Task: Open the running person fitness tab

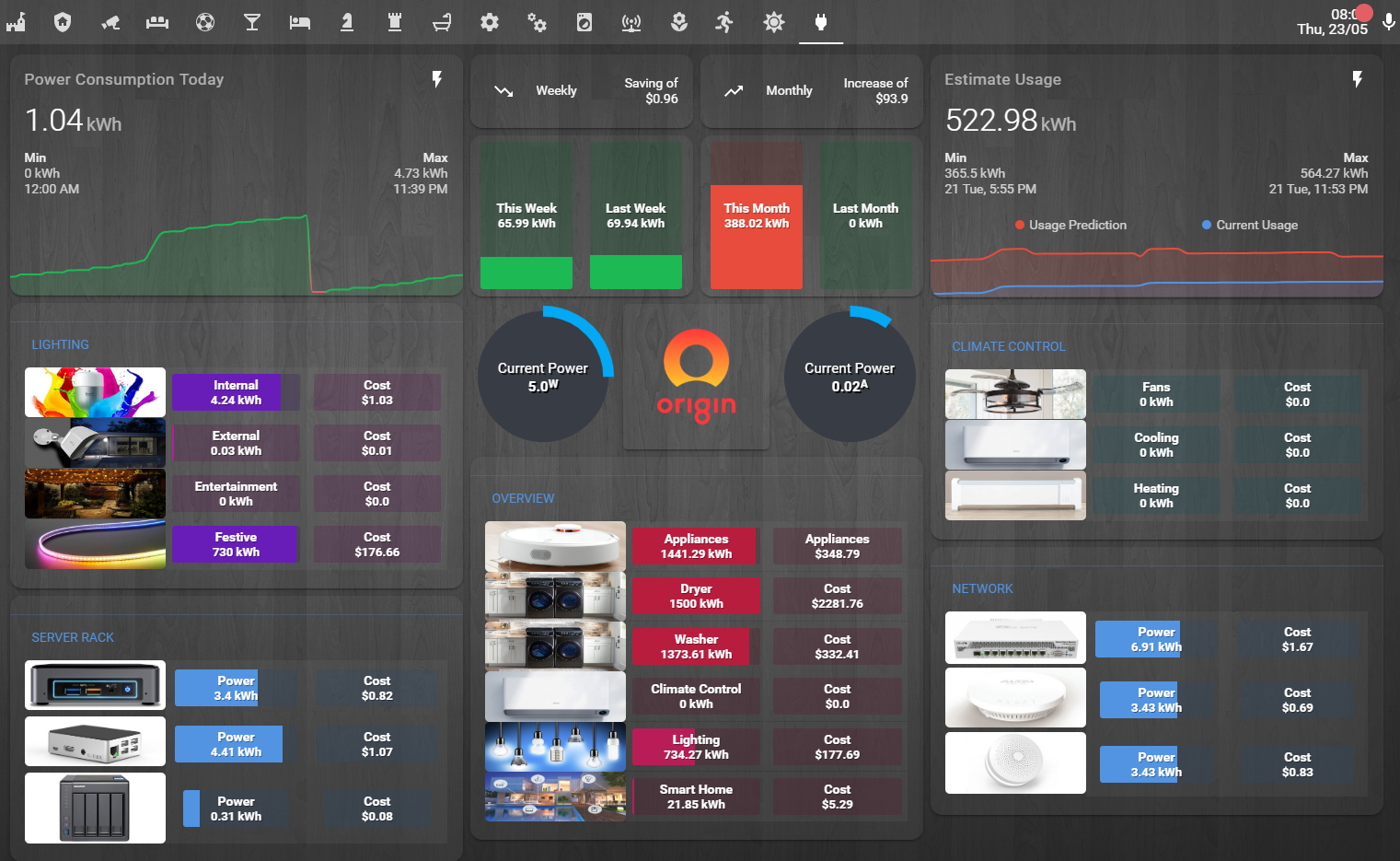Action: click(725, 21)
